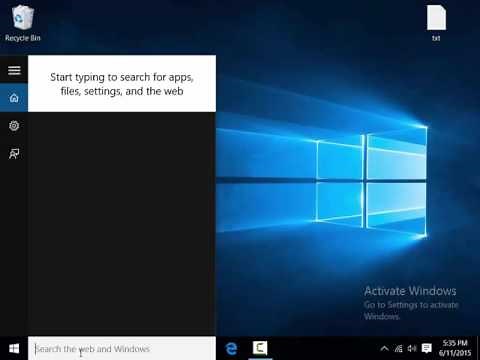This screenshot has width=480, height=360.
Task: Click the volume speaker tray icon
Action: tap(412, 349)
